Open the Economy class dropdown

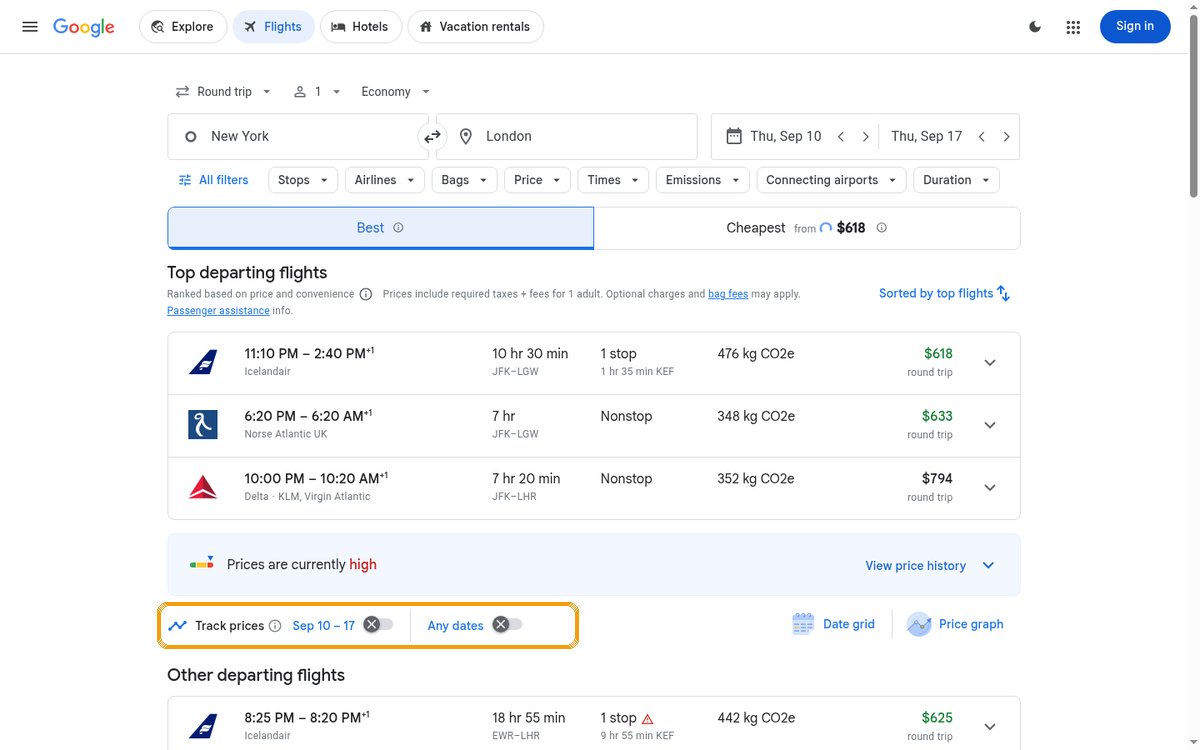pos(396,92)
